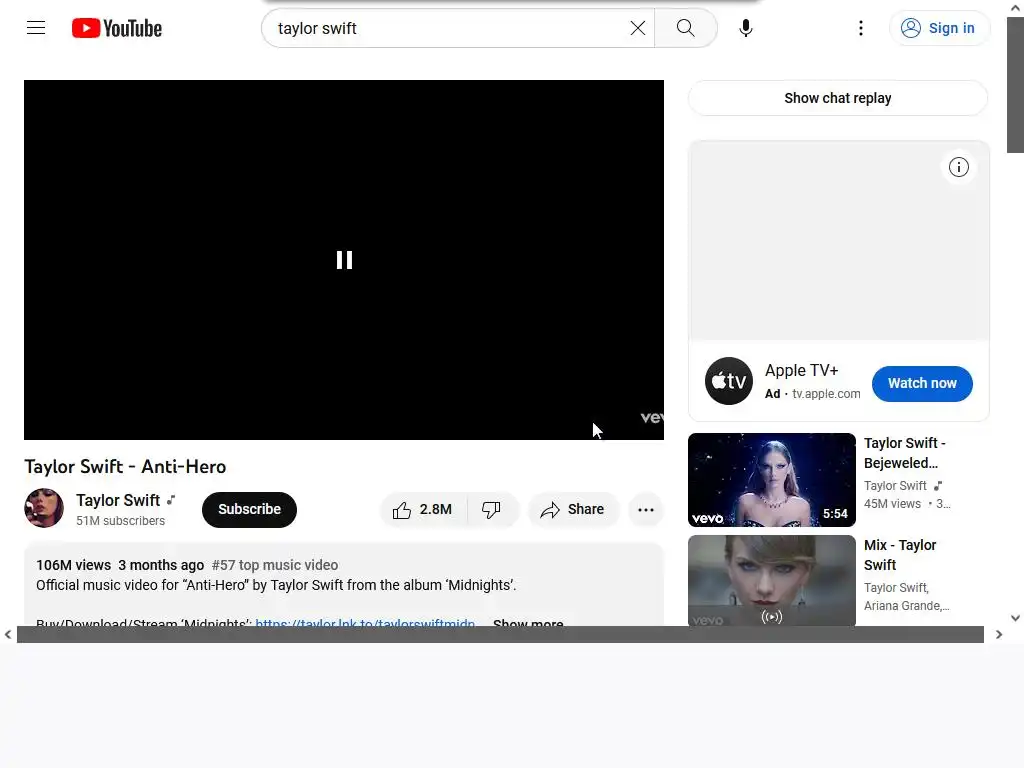The height and width of the screenshot is (768, 1024).
Task: Dislike the video with thumbs down
Action: (492, 509)
